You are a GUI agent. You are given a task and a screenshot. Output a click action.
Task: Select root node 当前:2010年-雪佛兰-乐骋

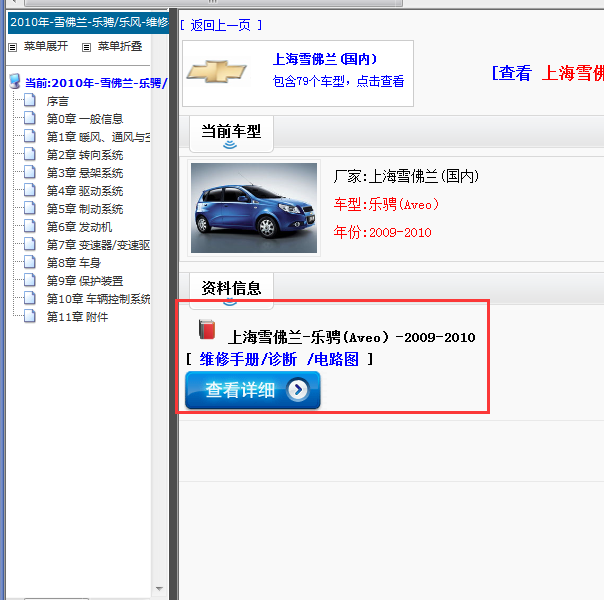(x=96, y=83)
